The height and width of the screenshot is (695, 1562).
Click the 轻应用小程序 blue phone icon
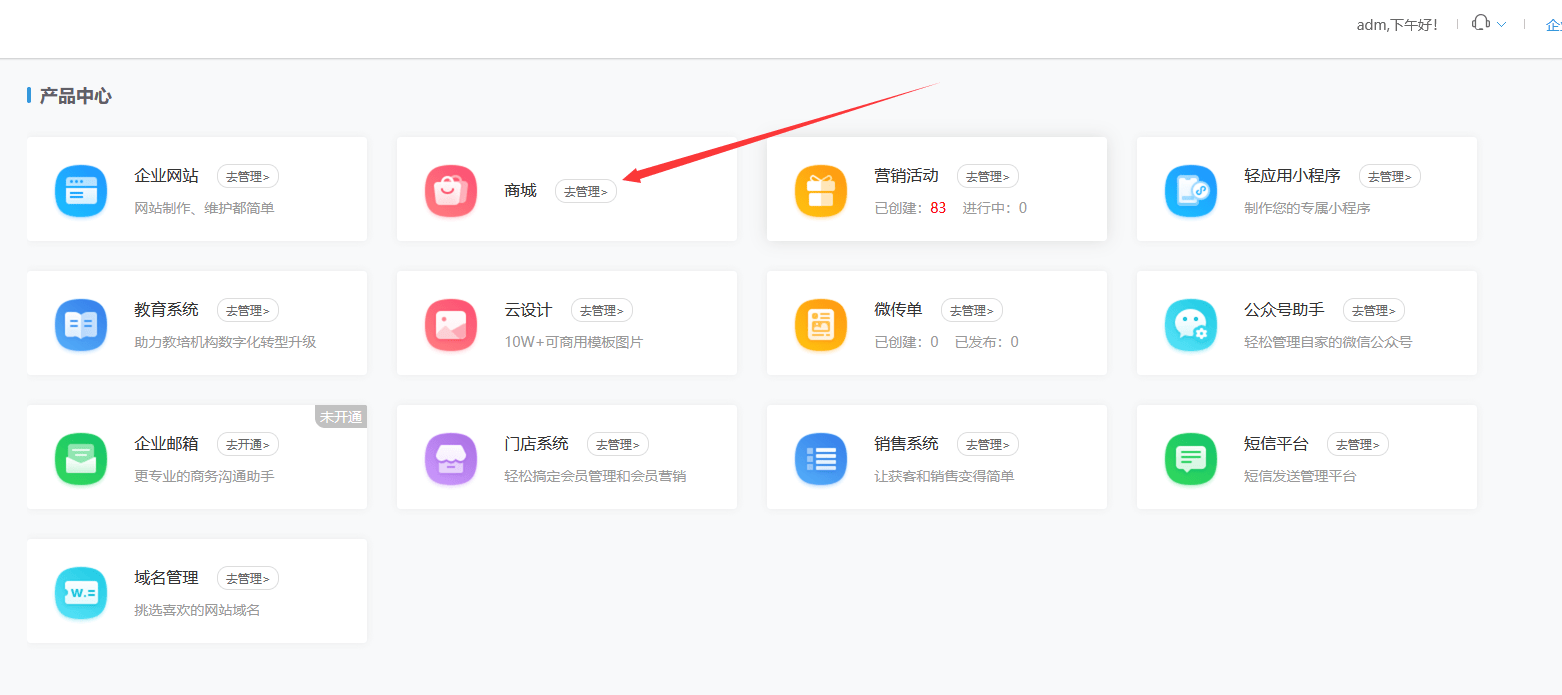point(1191,190)
